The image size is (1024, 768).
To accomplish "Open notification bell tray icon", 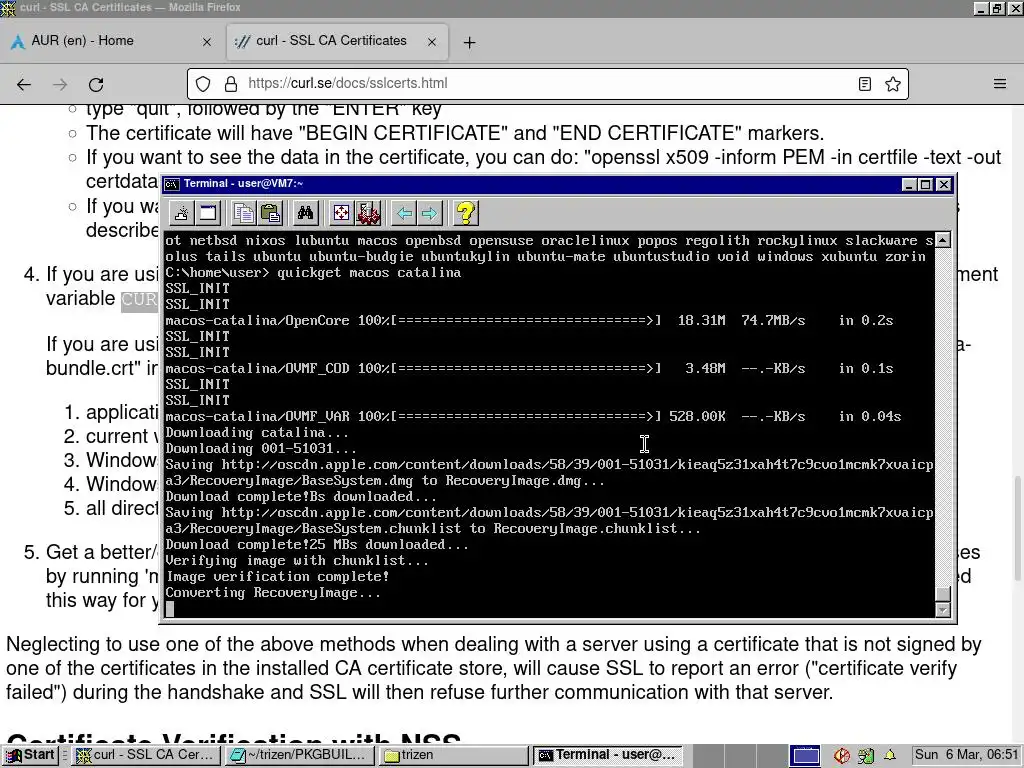I will pos(889,756).
